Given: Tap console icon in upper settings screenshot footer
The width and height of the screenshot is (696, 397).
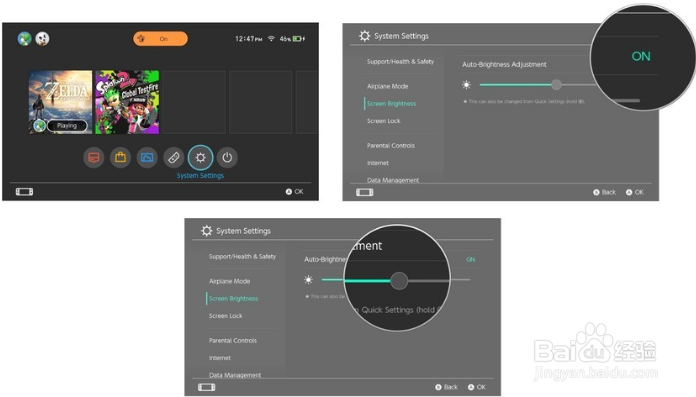Looking at the screenshot, I should coord(364,192).
